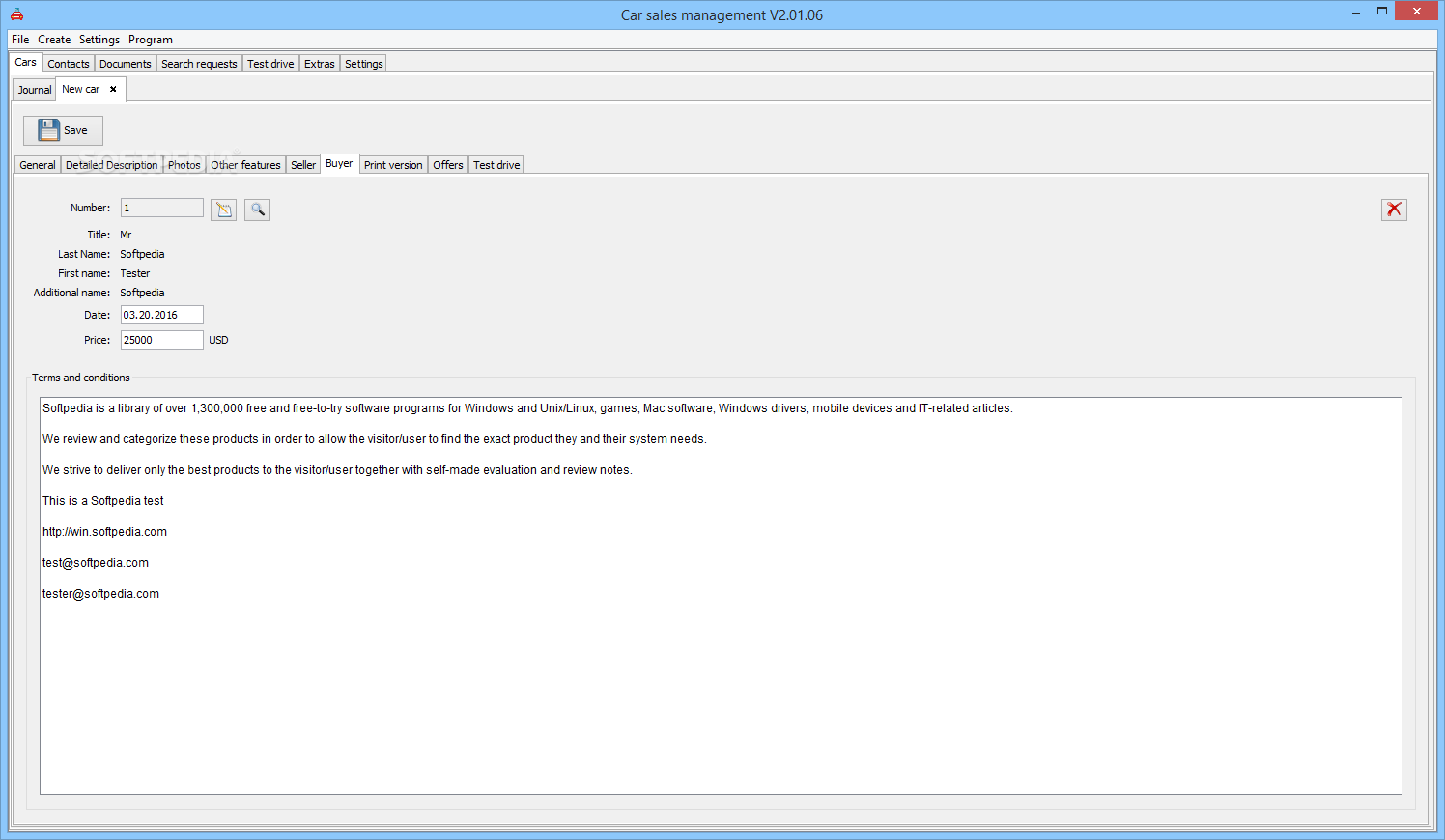Screen dimensions: 1445x840
Task: Click the Save button label
Action: pos(75,130)
